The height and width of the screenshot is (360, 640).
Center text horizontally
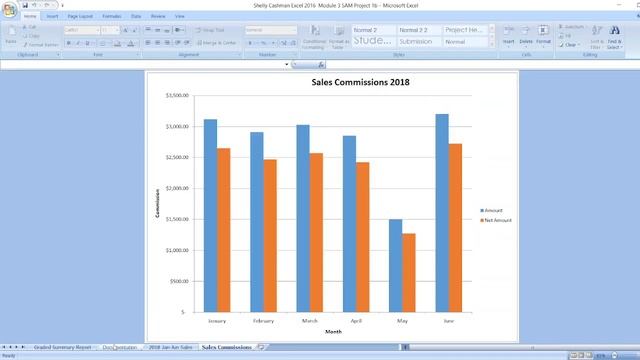click(158, 43)
